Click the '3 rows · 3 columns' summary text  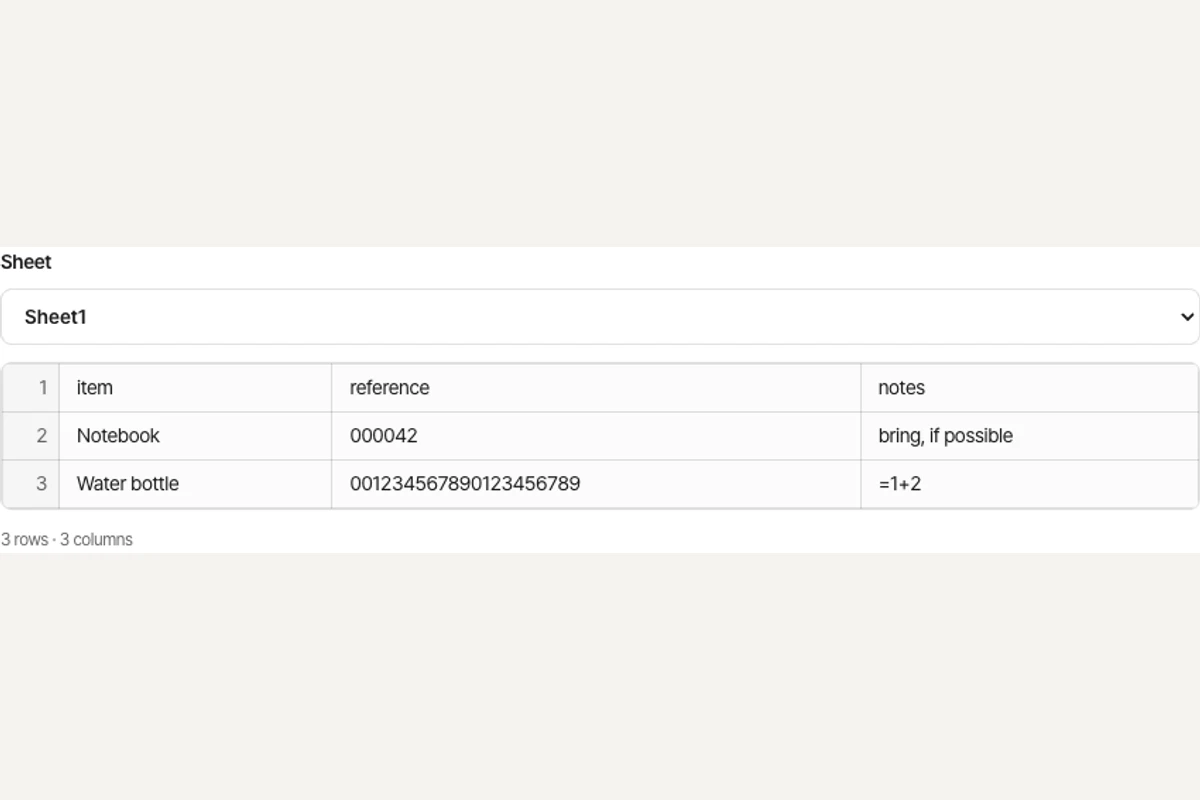click(x=67, y=539)
